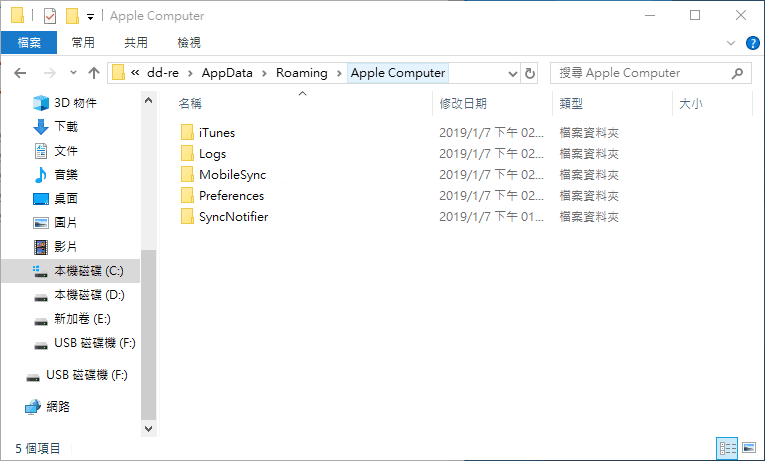
Task: Open the address bar history dropdown
Action: pos(512,73)
